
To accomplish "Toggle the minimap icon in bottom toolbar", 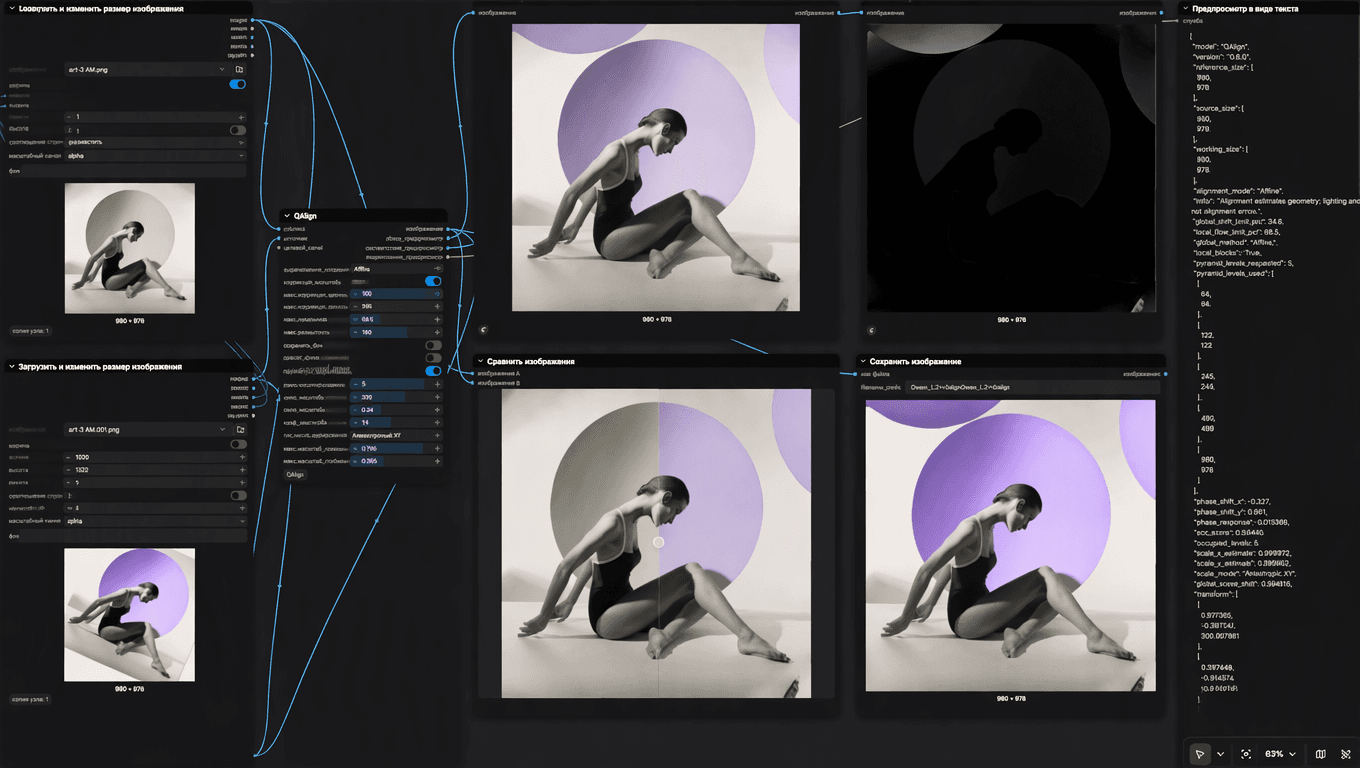I will point(1321,754).
